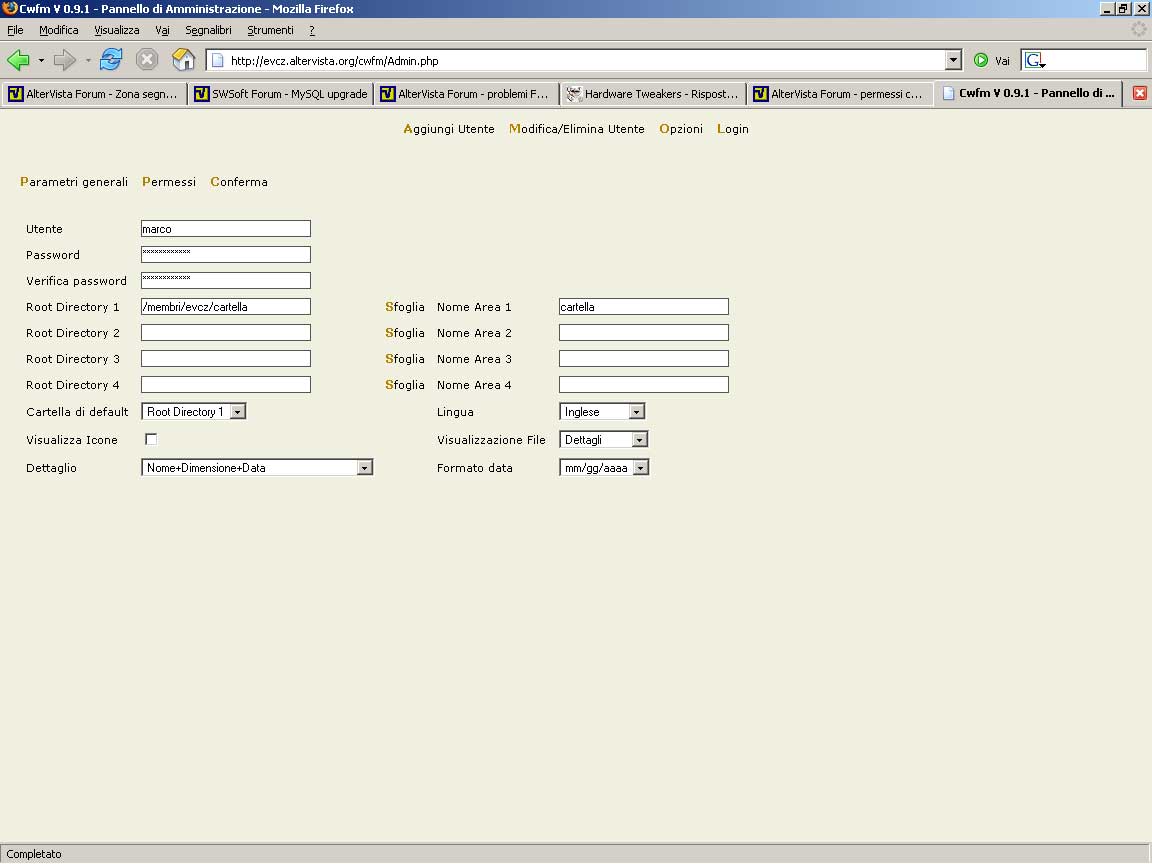Reload the page with the refresh icon
Screen dimensions: 1152x864
pyautogui.click(x=110, y=60)
